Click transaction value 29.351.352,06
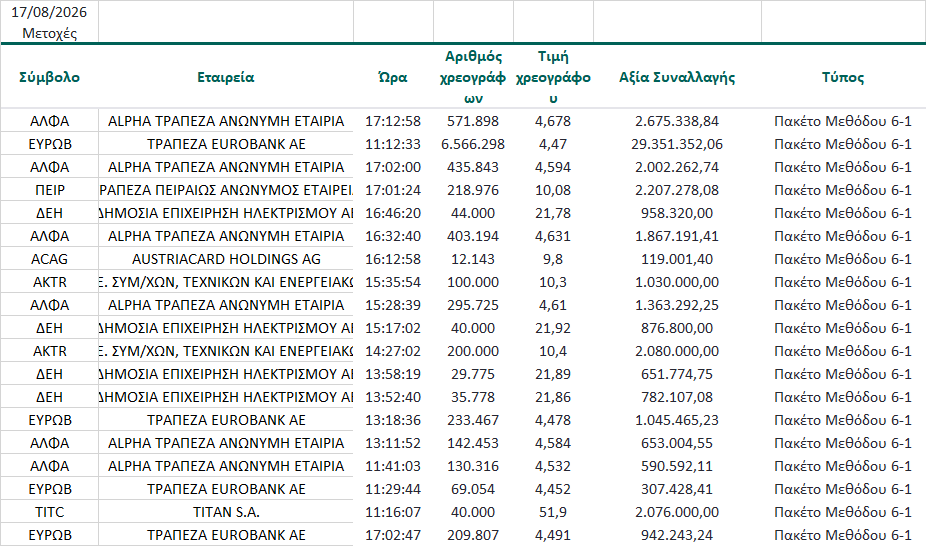Viewport: 926px width, 546px height. 677,144
